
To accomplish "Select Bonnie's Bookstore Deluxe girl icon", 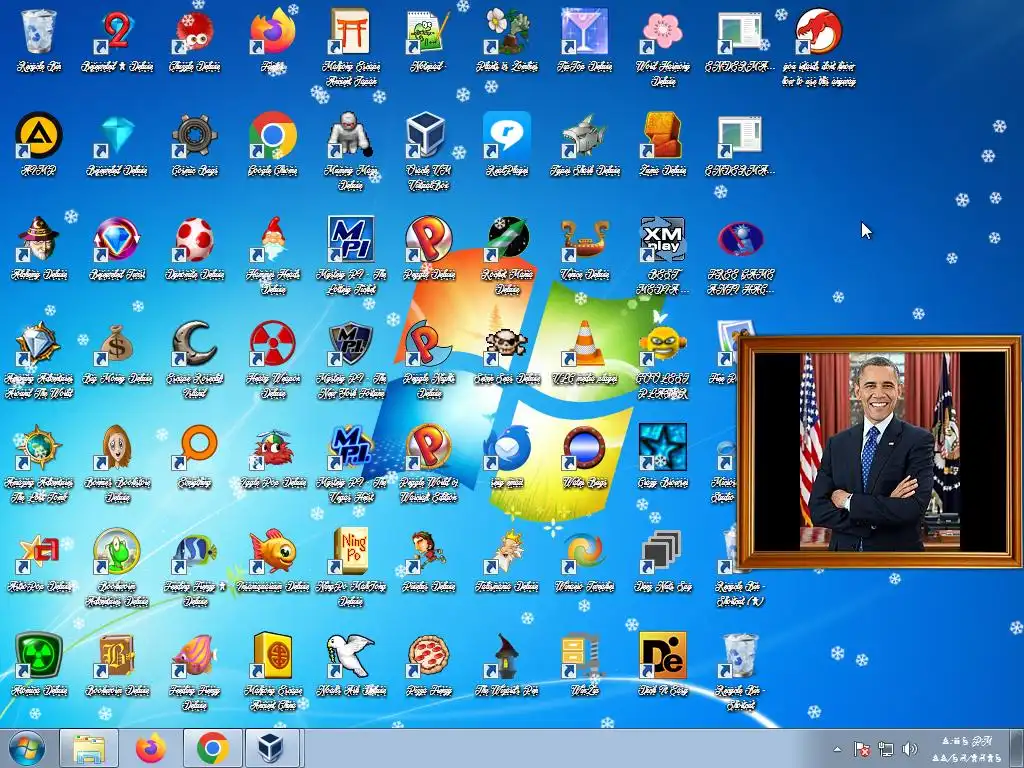I will coord(116,447).
